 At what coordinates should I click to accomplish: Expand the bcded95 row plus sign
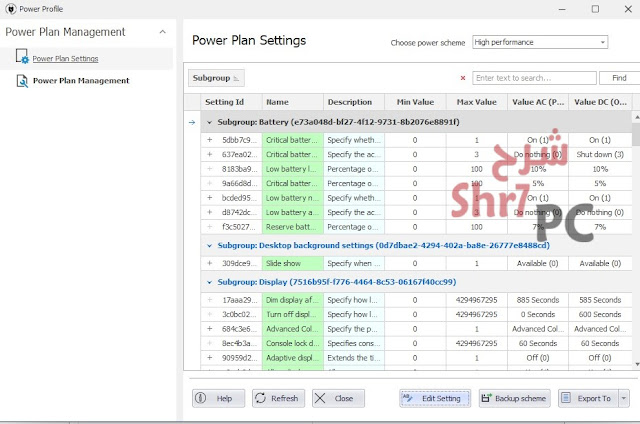coord(209,198)
